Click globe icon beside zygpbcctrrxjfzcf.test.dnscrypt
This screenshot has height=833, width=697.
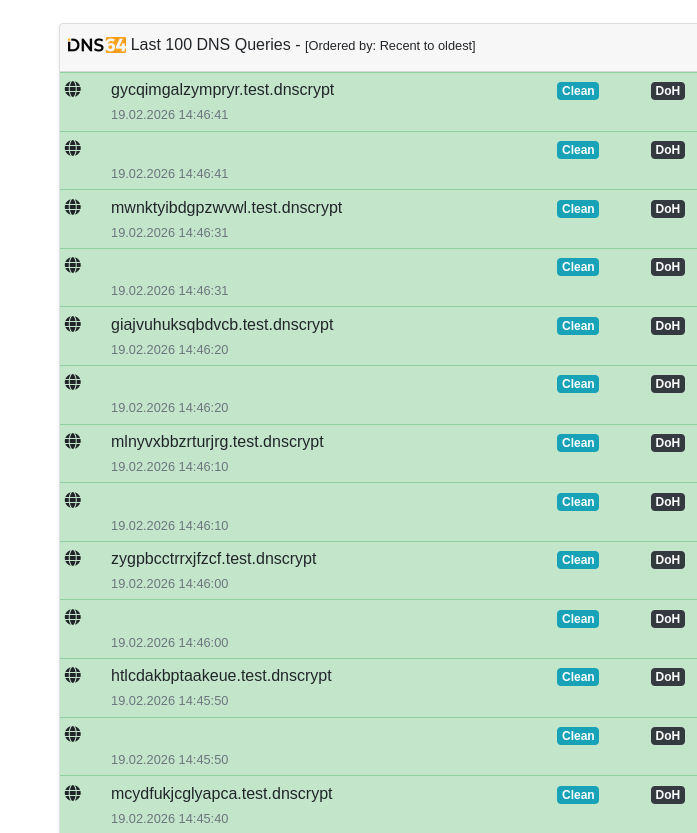[x=73, y=558]
